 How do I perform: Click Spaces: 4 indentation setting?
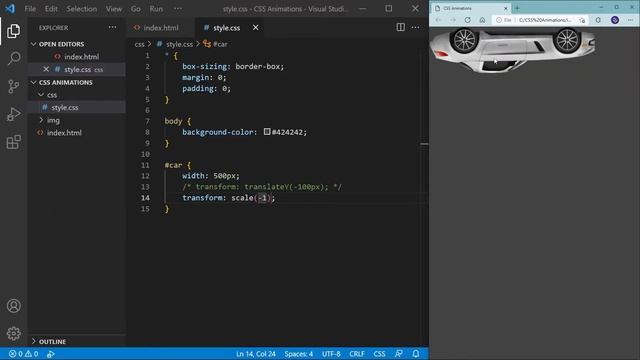click(x=299, y=354)
